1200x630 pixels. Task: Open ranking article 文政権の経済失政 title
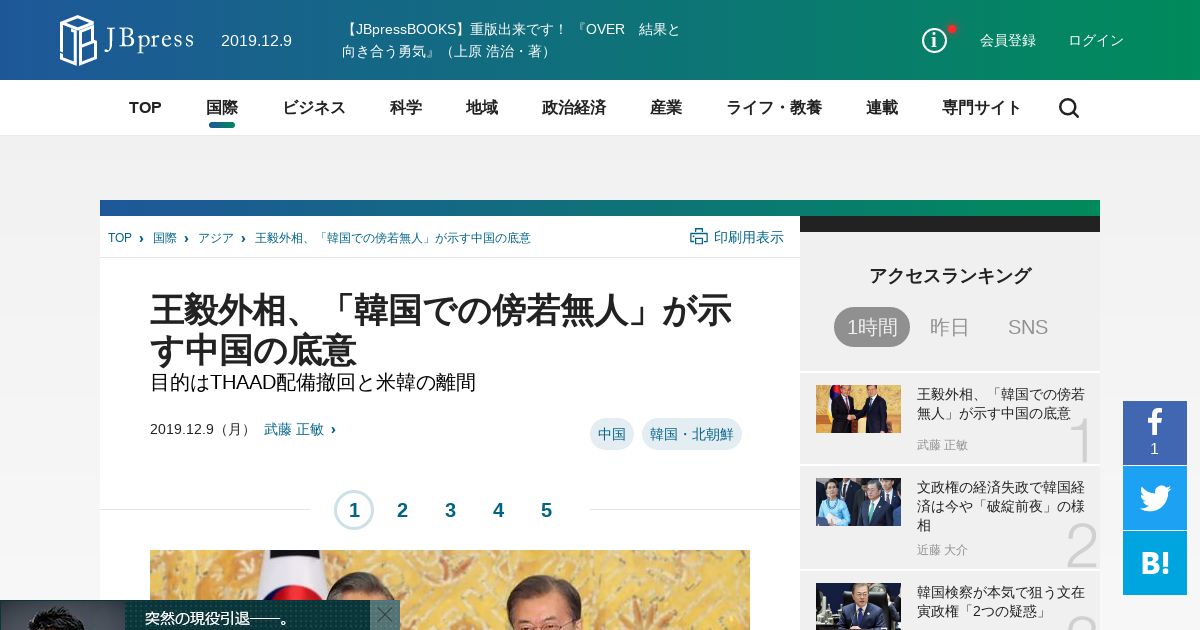click(x=1001, y=506)
